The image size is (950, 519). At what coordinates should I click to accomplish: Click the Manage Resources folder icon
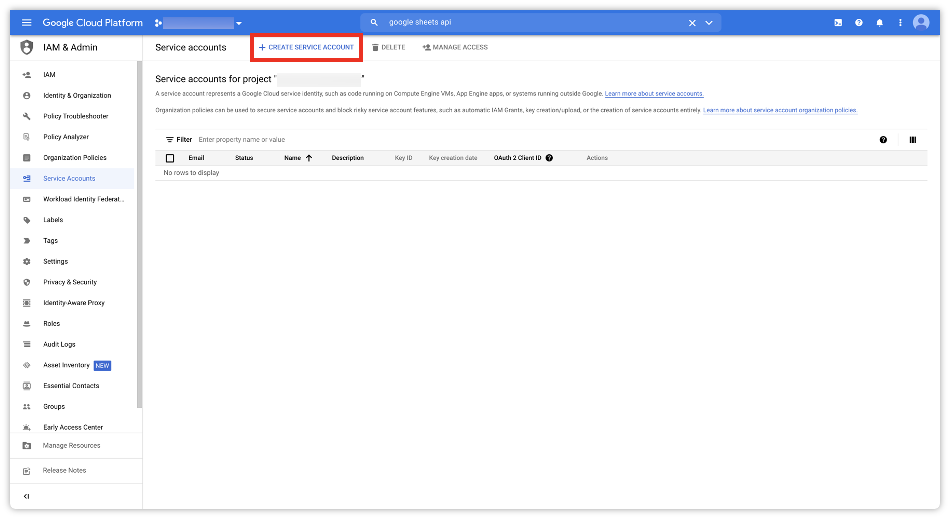pos(27,446)
